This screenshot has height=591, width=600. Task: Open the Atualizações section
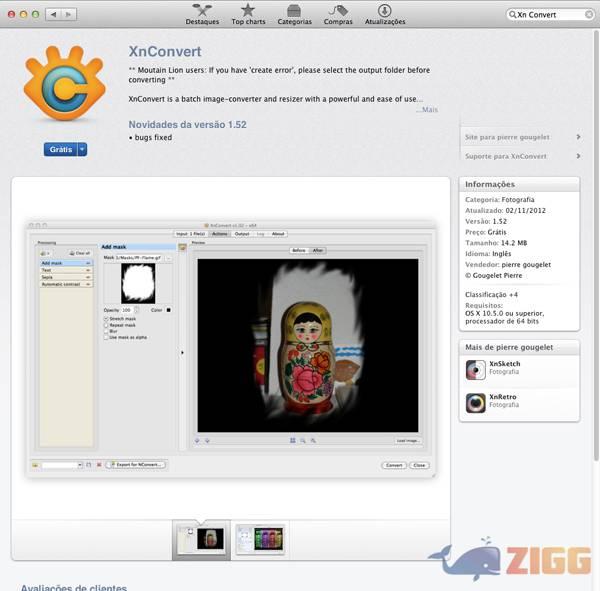pyautogui.click(x=385, y=14)
